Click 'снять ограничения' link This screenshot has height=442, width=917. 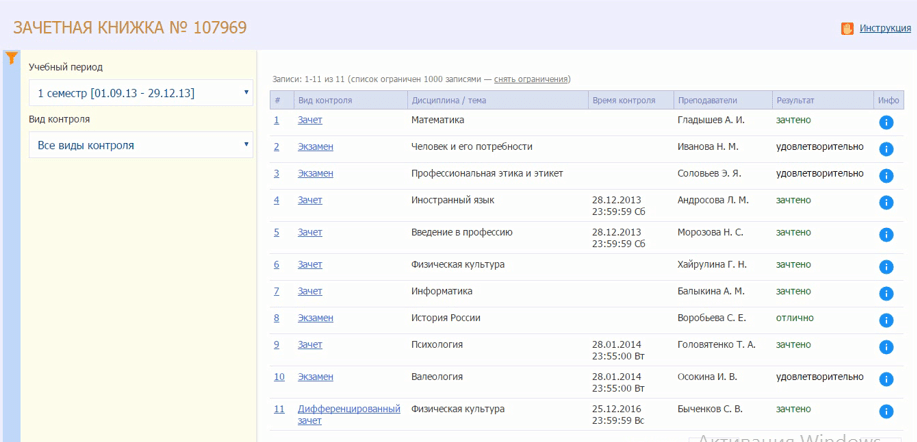click(531, 79)
